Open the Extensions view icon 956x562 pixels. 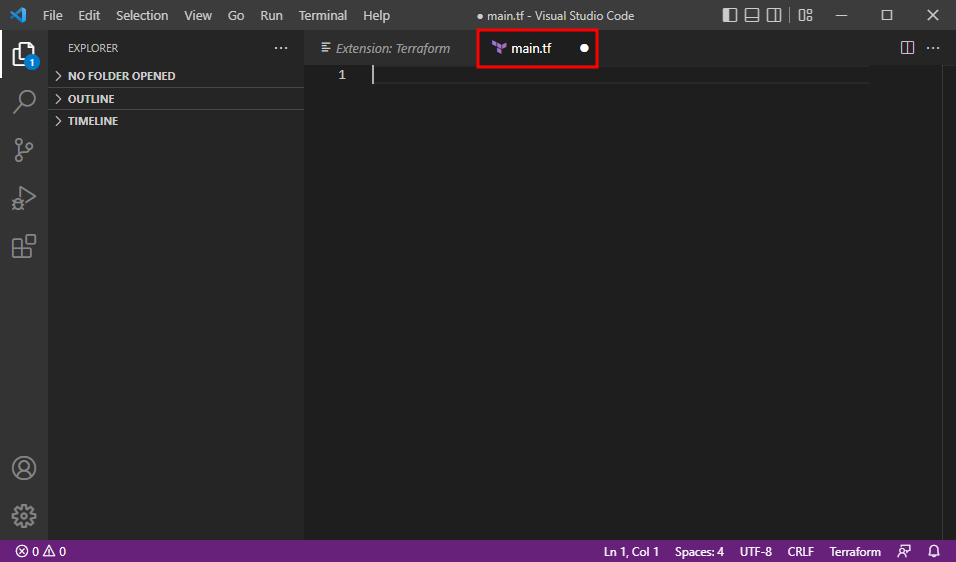(x=24, y=246)
